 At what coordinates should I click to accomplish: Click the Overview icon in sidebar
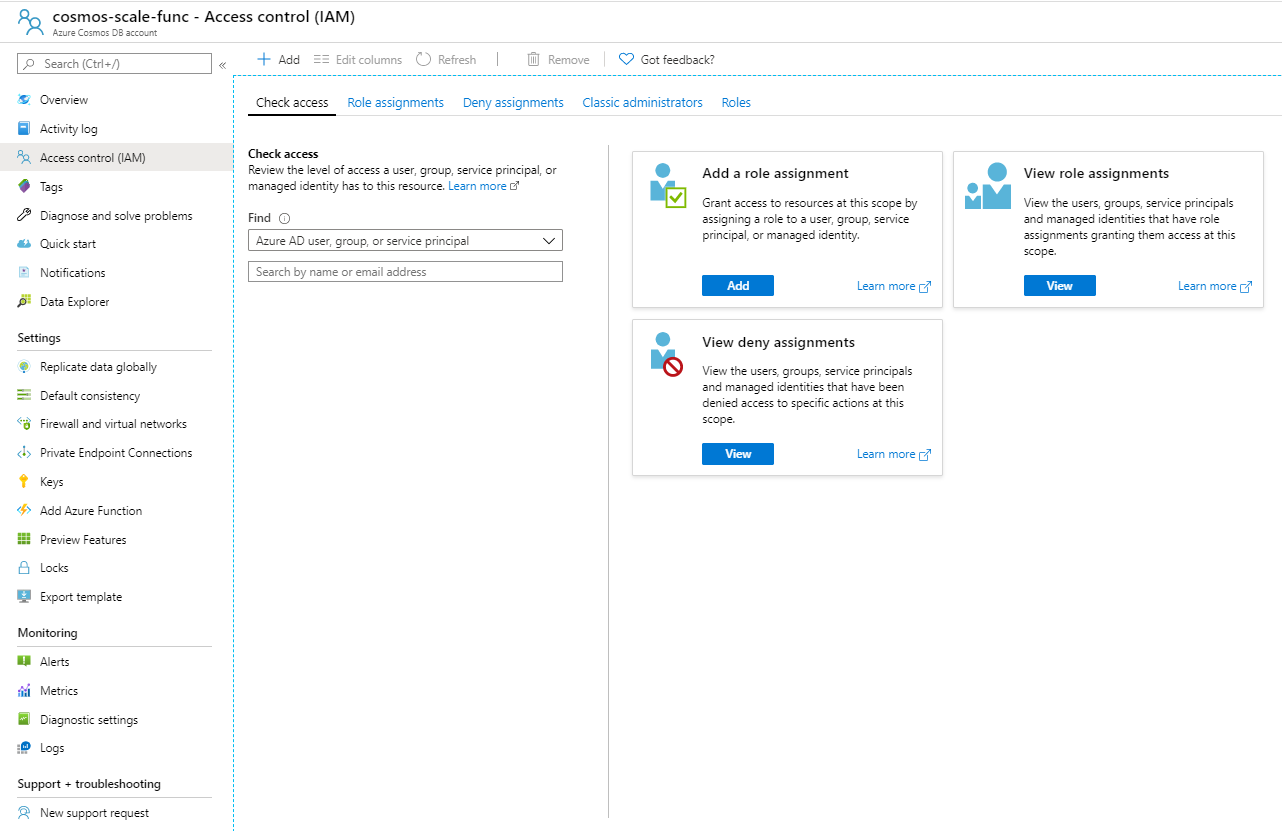(24, 100)
